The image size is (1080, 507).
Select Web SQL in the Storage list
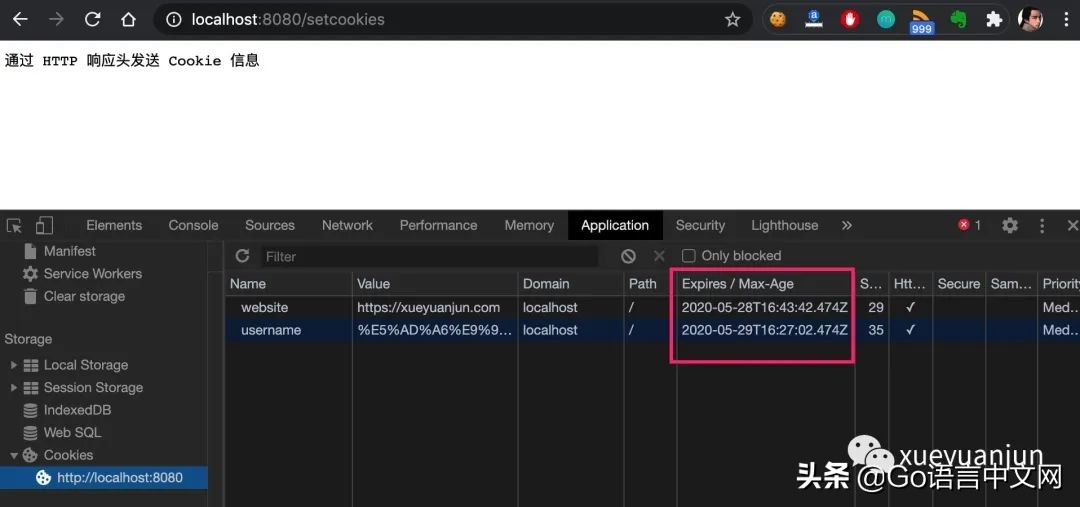tap(72, 433)
